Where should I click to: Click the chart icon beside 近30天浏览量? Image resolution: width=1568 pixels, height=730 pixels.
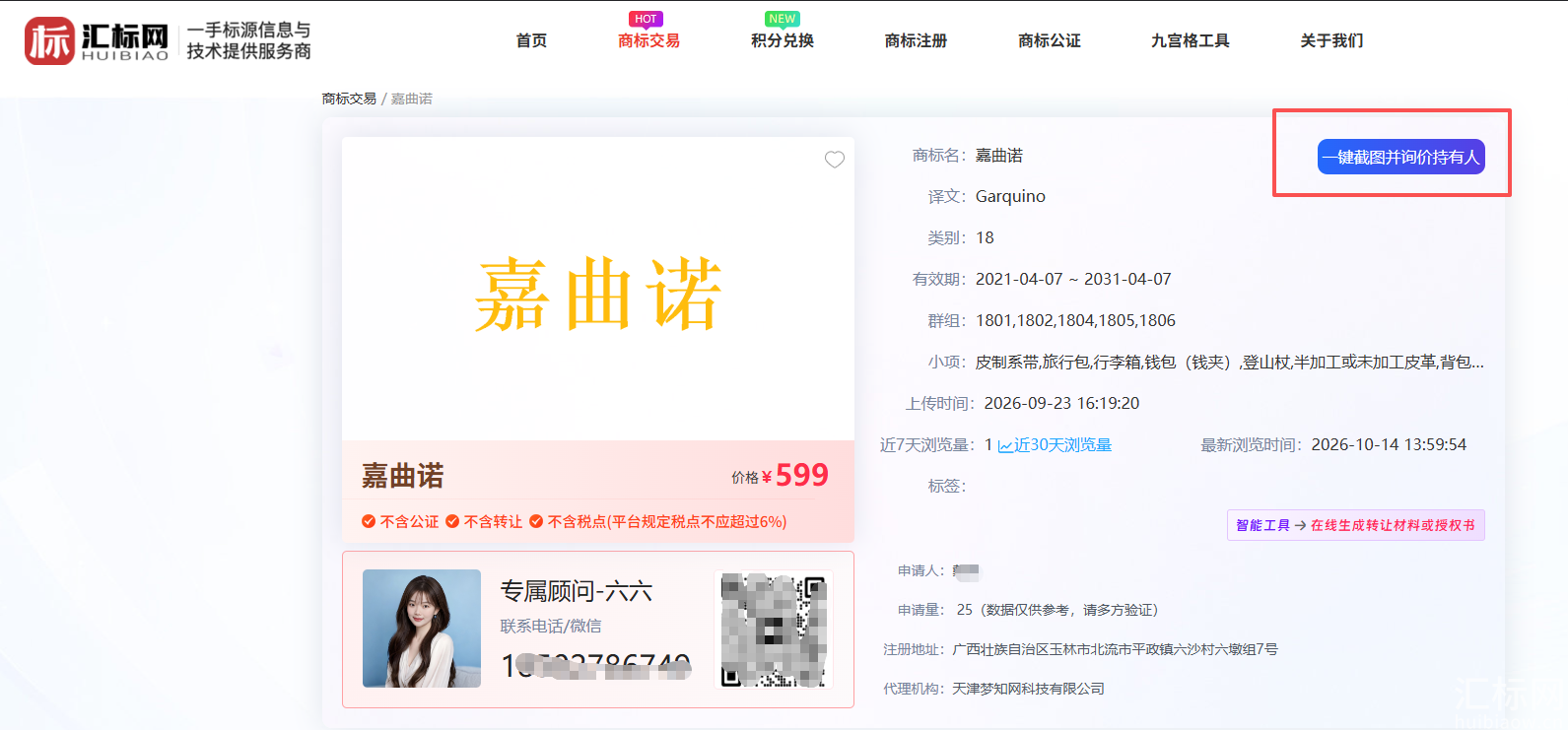pos(1005,446)
